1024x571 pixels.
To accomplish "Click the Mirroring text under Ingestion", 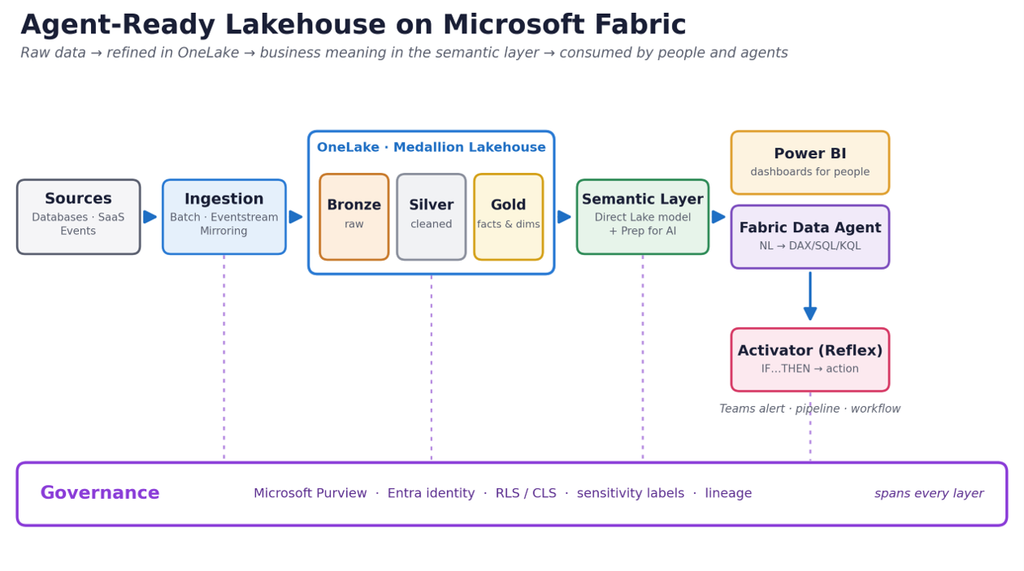I will pos(224,231).
